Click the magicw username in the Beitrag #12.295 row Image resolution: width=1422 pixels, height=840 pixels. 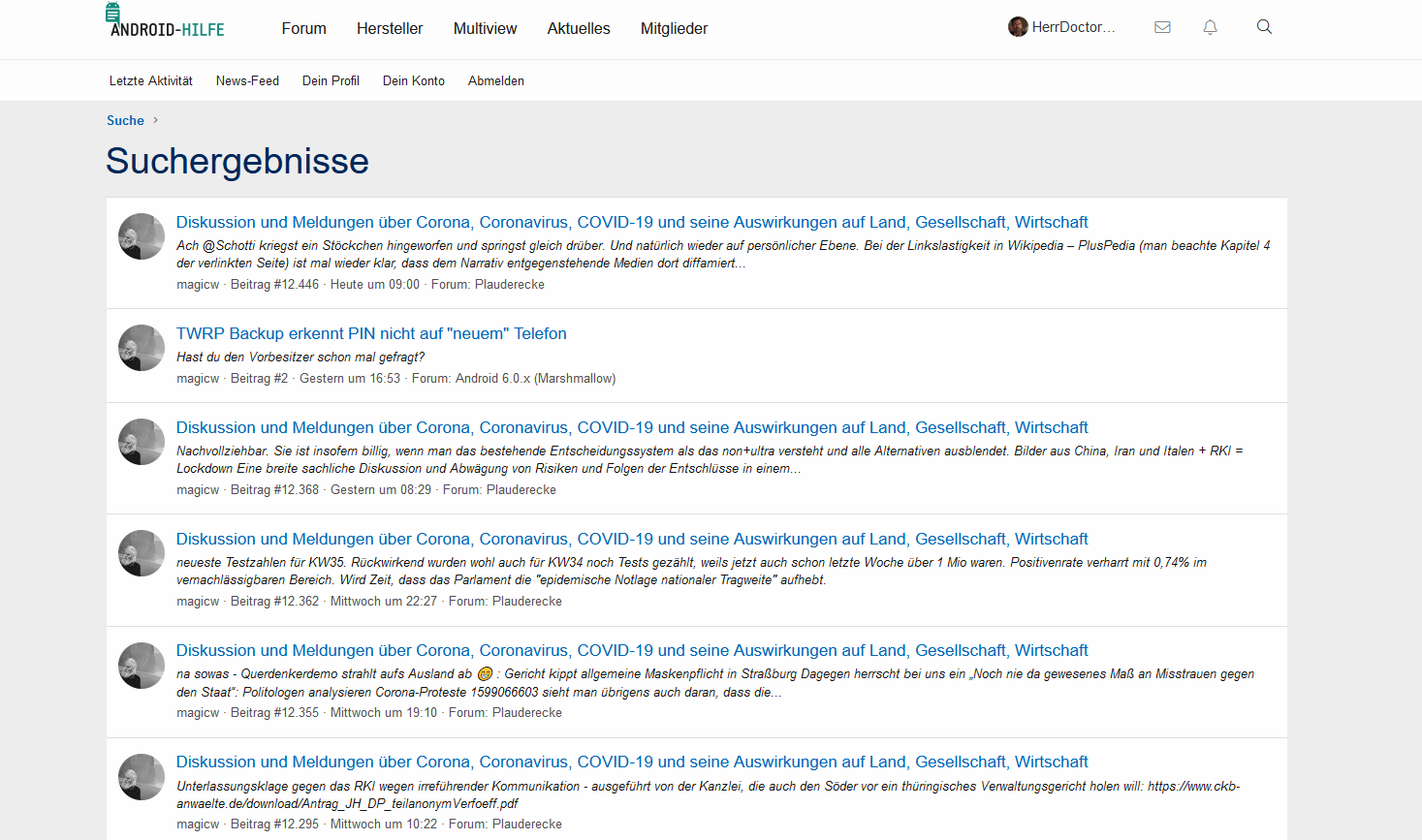pyautogui.click(x=198, y=824)
